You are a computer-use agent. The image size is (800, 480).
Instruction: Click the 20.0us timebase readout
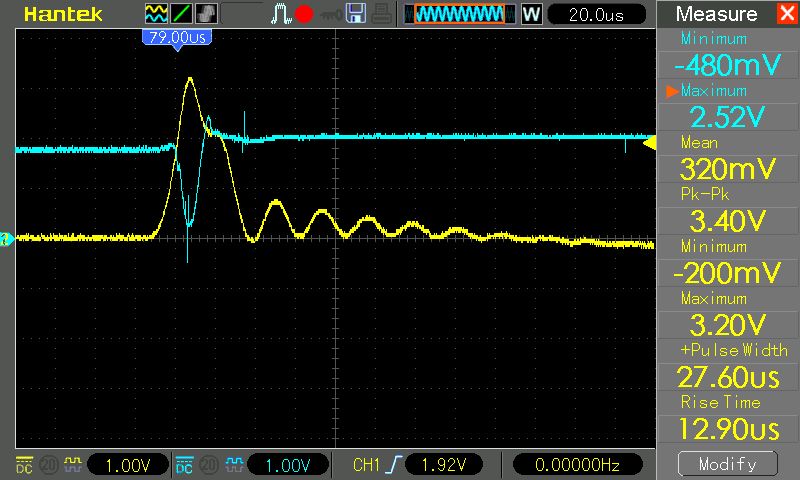coord(595,15)
